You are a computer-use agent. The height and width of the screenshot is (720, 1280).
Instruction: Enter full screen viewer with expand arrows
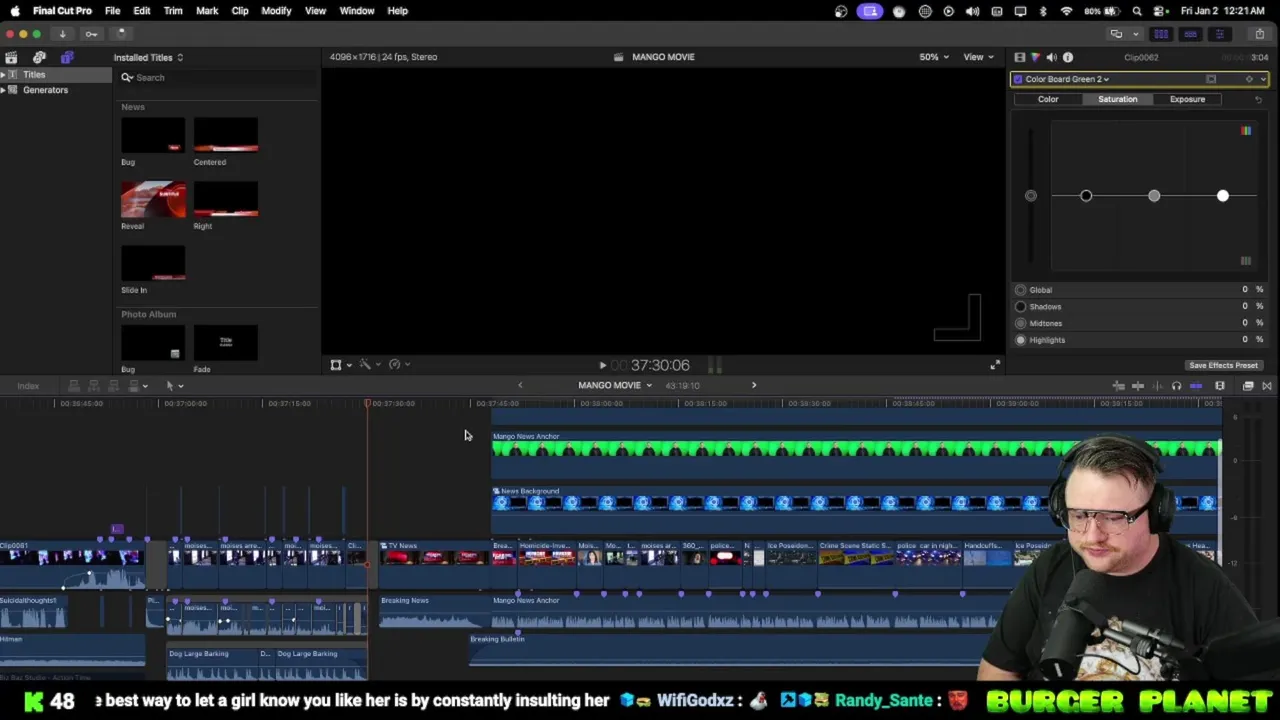pos(994,366)
